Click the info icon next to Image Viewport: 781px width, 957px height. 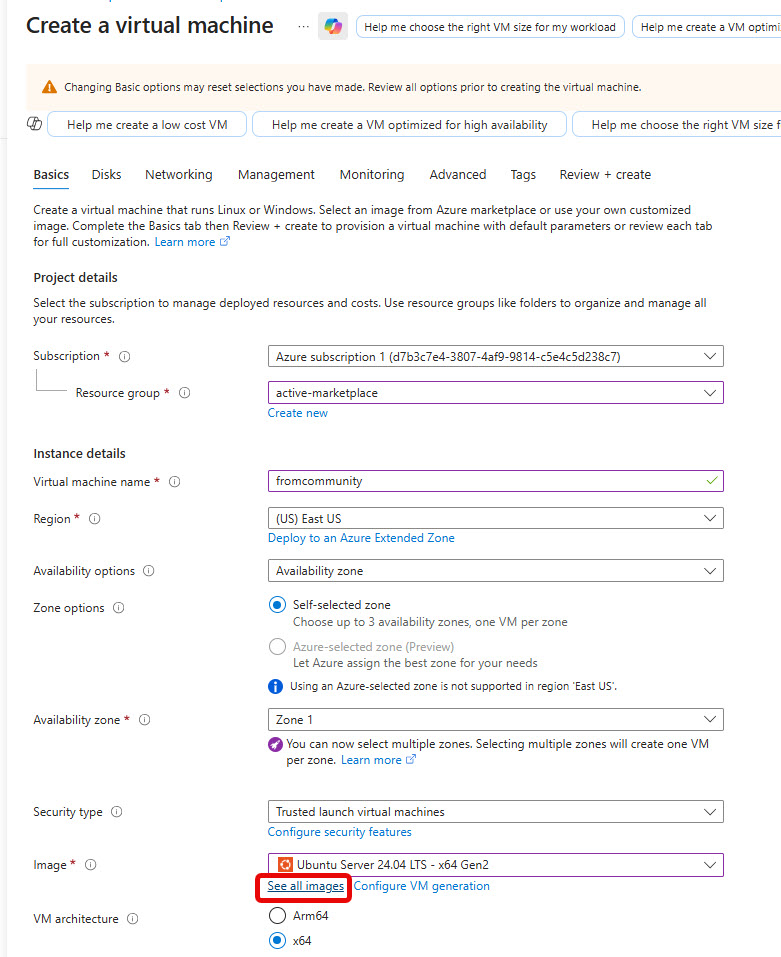[x=90, y=865]
